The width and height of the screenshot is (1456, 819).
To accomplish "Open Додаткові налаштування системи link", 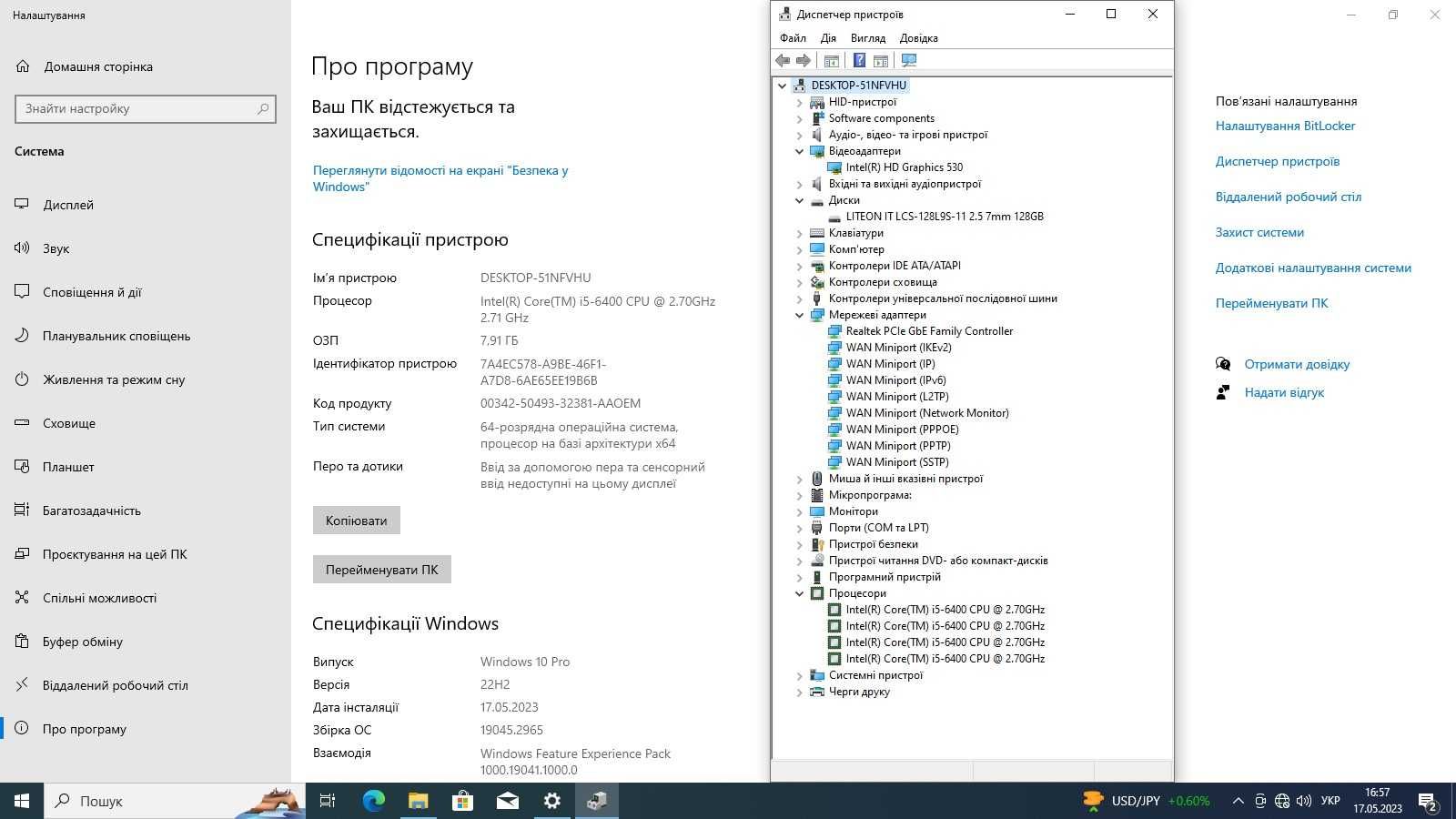I will tap(1313, 268).
